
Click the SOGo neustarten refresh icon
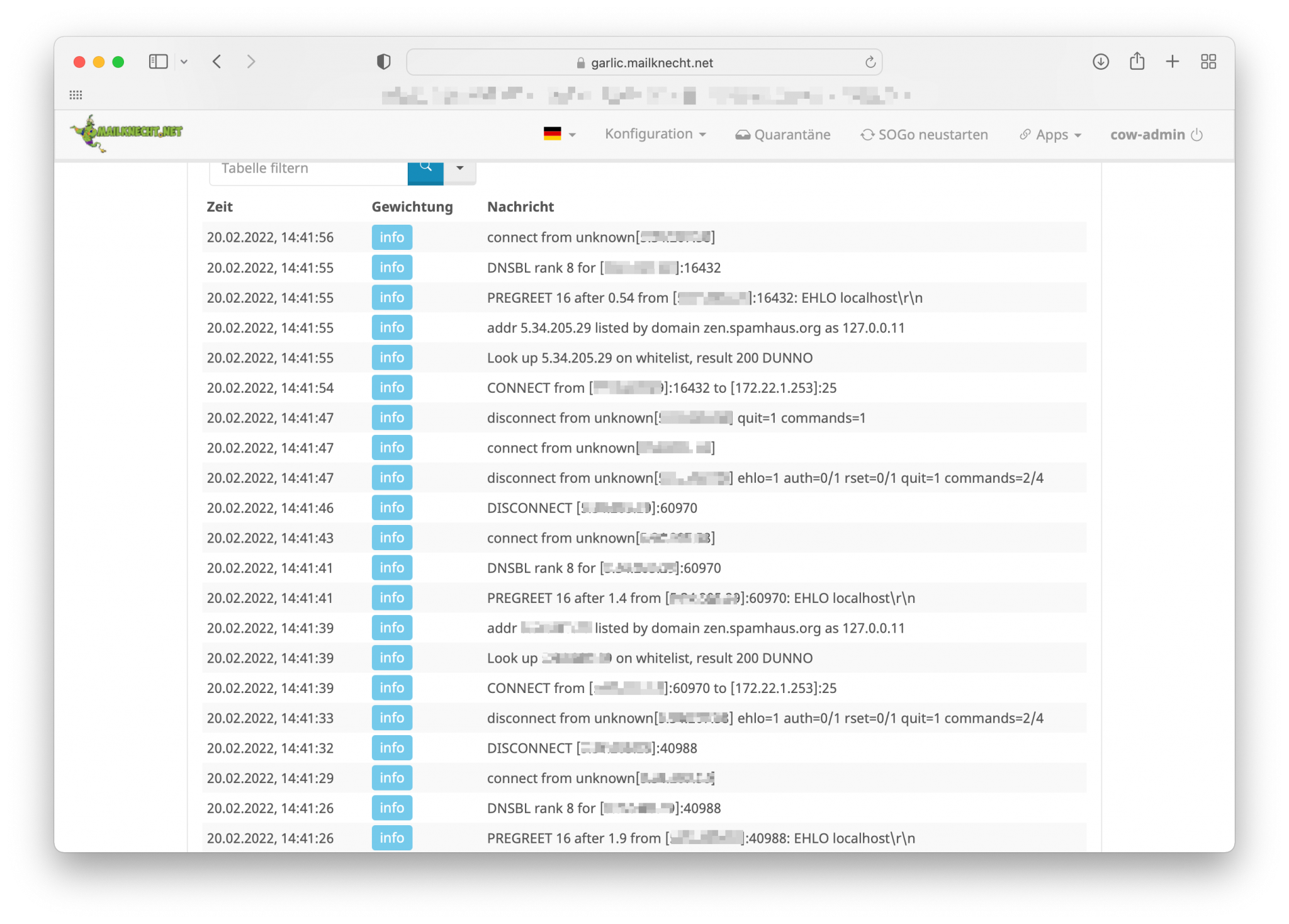tap(867, 134)
